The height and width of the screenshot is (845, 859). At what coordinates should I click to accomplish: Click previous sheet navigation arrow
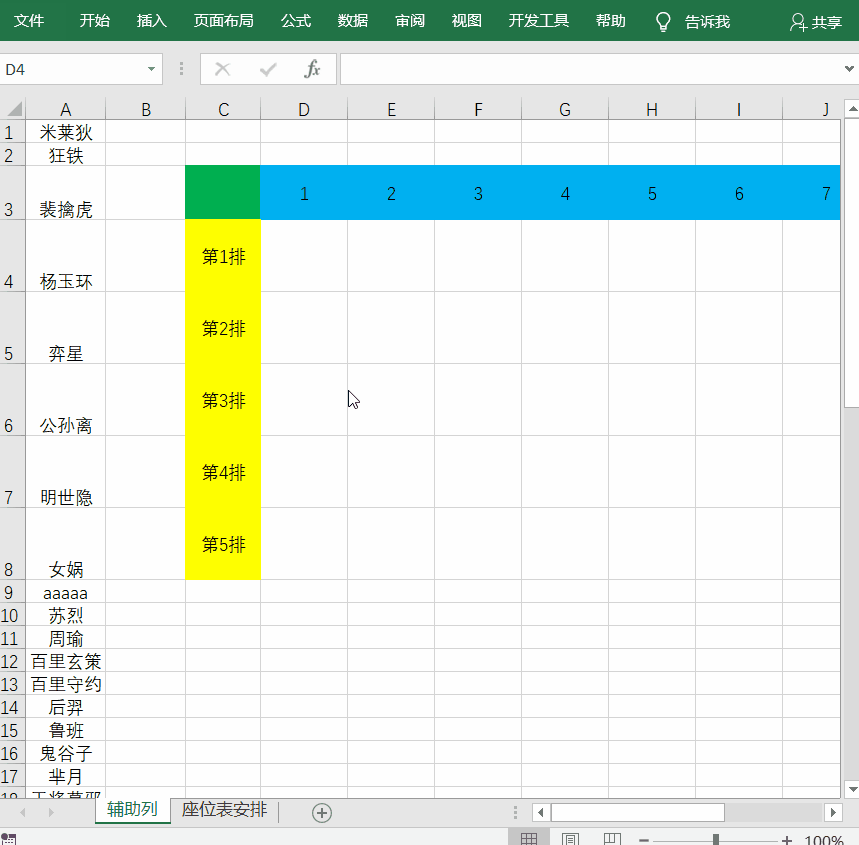(22, 812)
